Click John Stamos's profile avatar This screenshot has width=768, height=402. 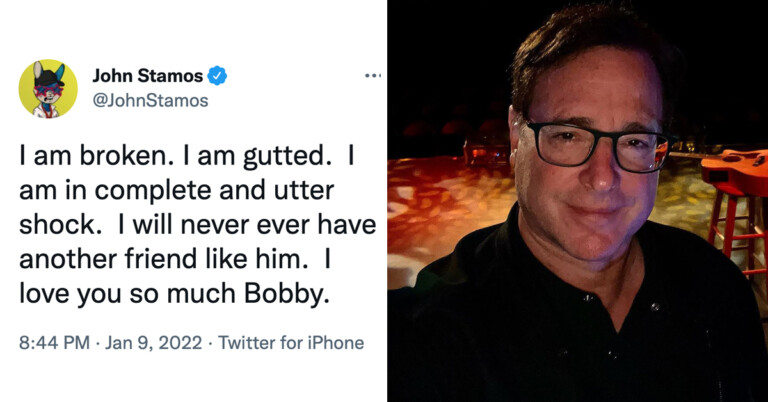click(48, 88)
